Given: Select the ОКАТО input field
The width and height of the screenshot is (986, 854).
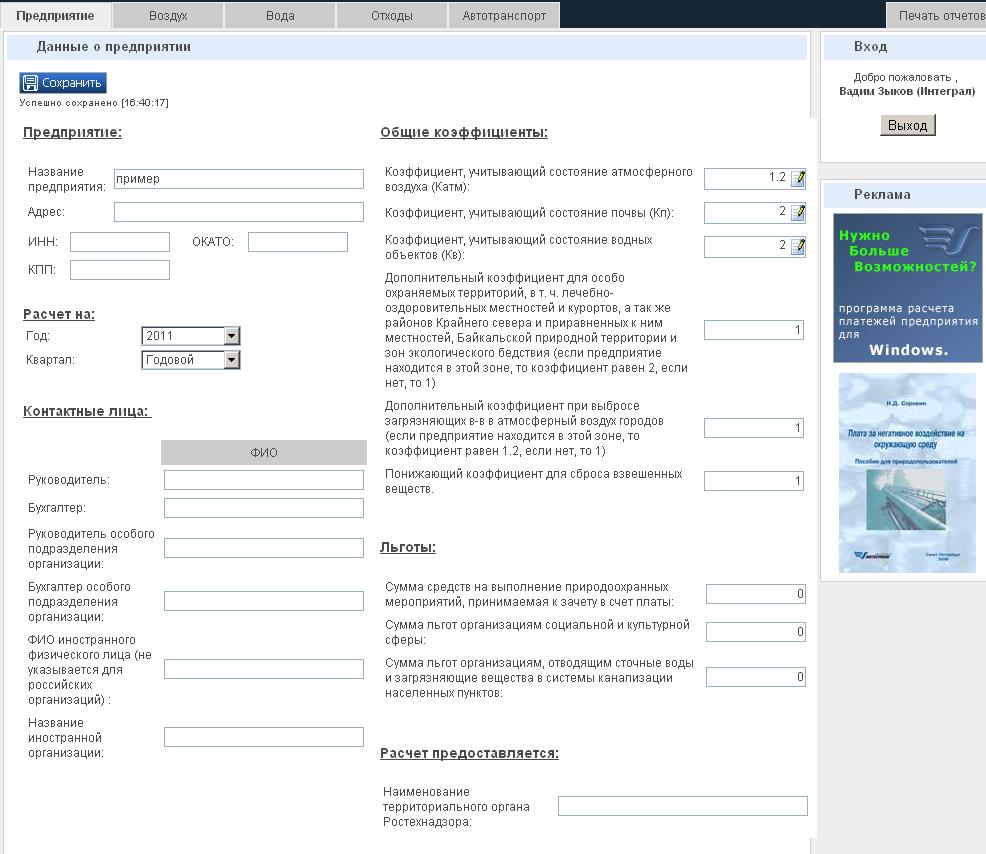Looking at the screenshot, I should click(297, 242).
